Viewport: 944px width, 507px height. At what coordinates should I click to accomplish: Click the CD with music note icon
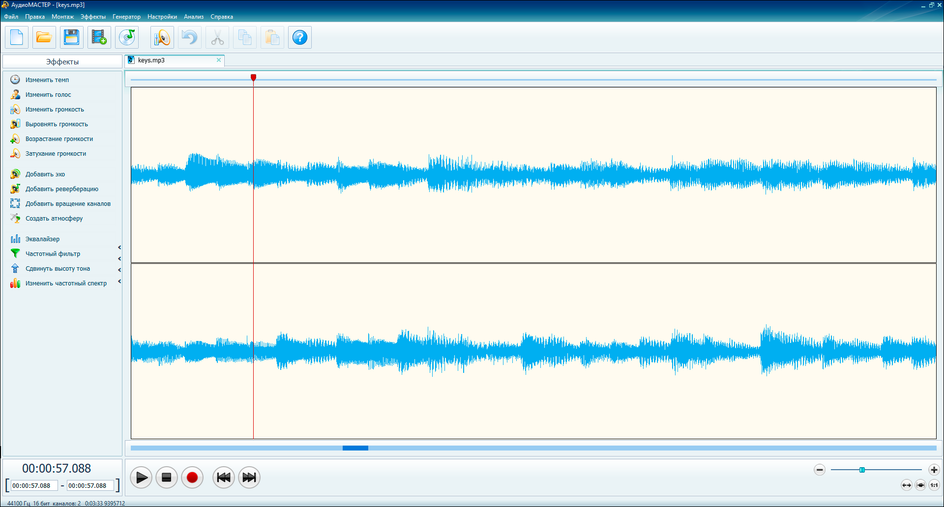click(127, 38)
